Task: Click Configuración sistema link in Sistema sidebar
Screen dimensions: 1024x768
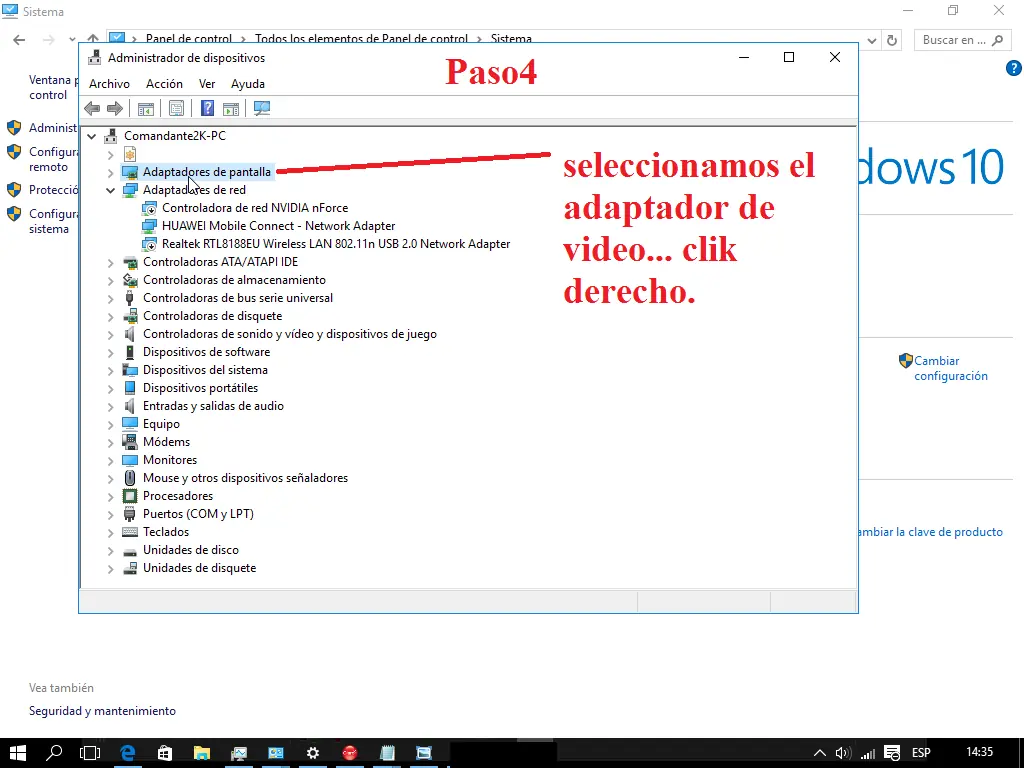Action: point(53,221)
